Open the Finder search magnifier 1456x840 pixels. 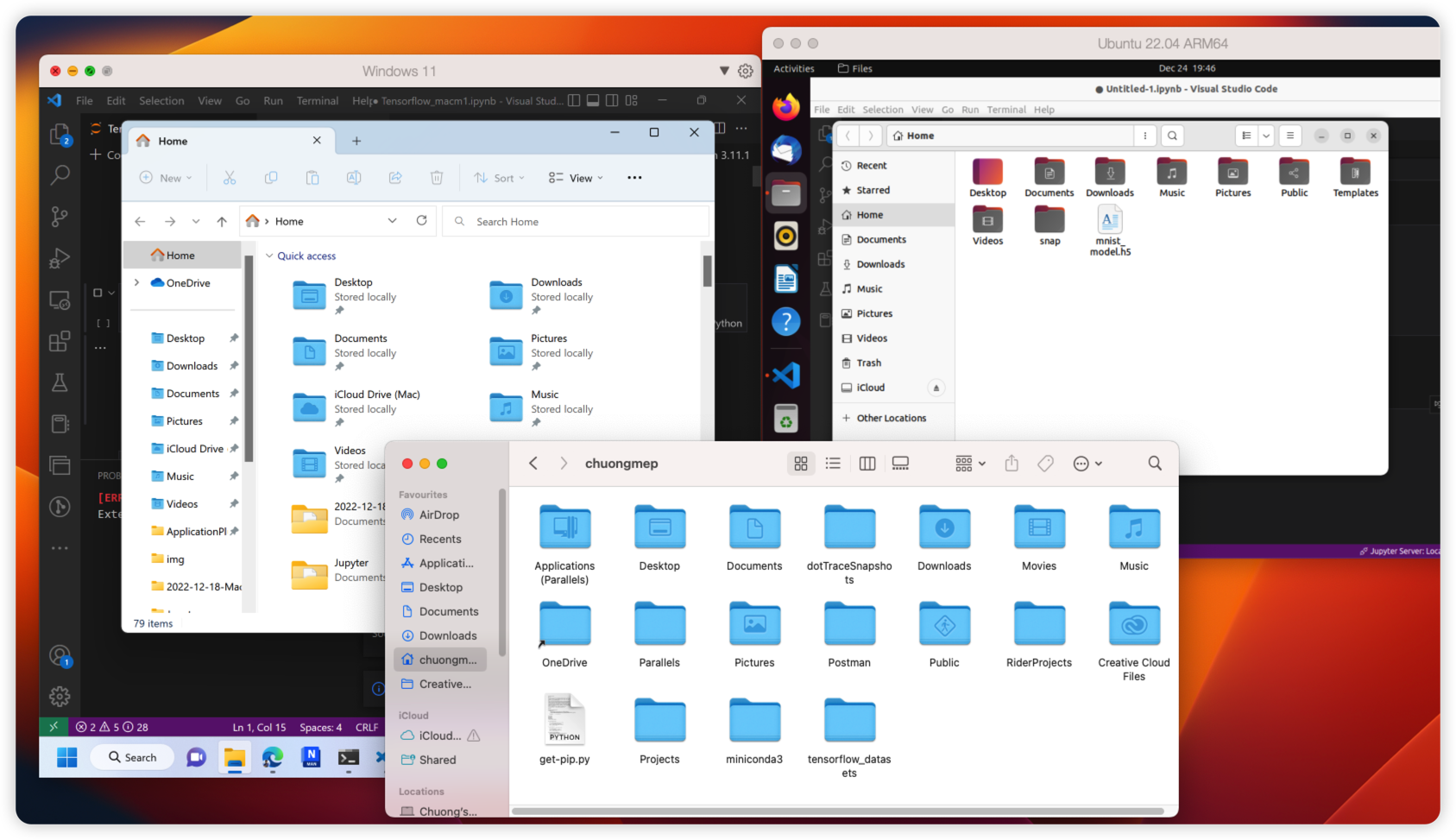[x=1155, y=464]
